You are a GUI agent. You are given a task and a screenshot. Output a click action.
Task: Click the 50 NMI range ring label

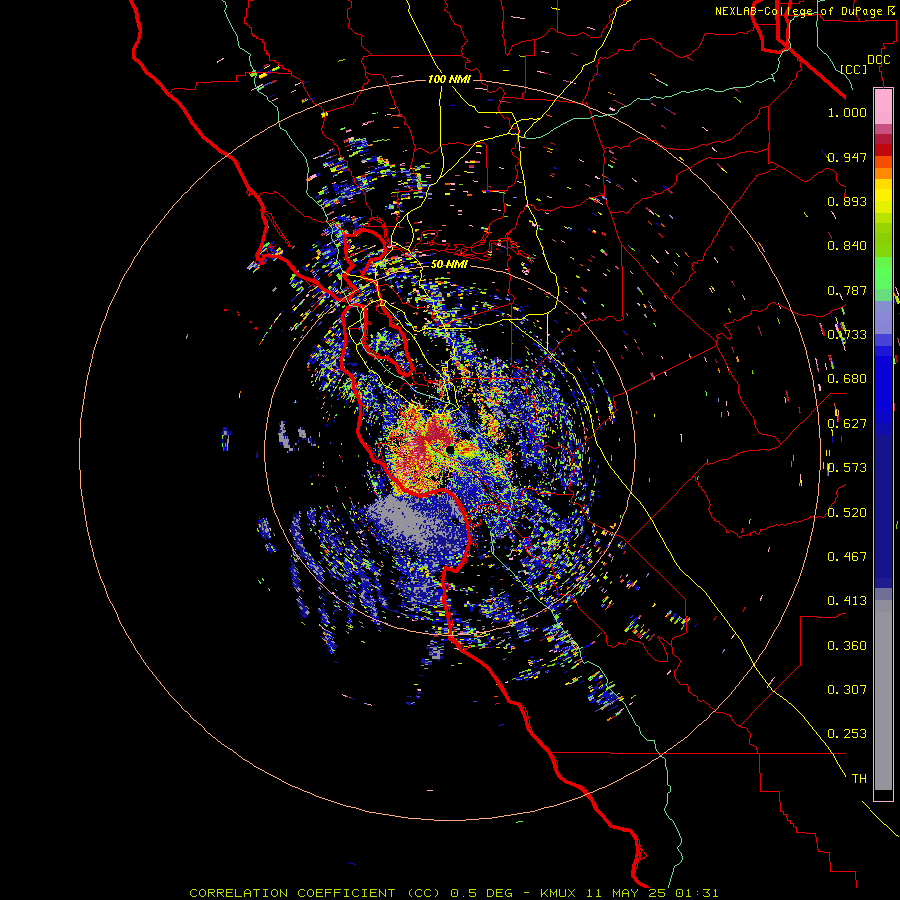click(449, 264)
